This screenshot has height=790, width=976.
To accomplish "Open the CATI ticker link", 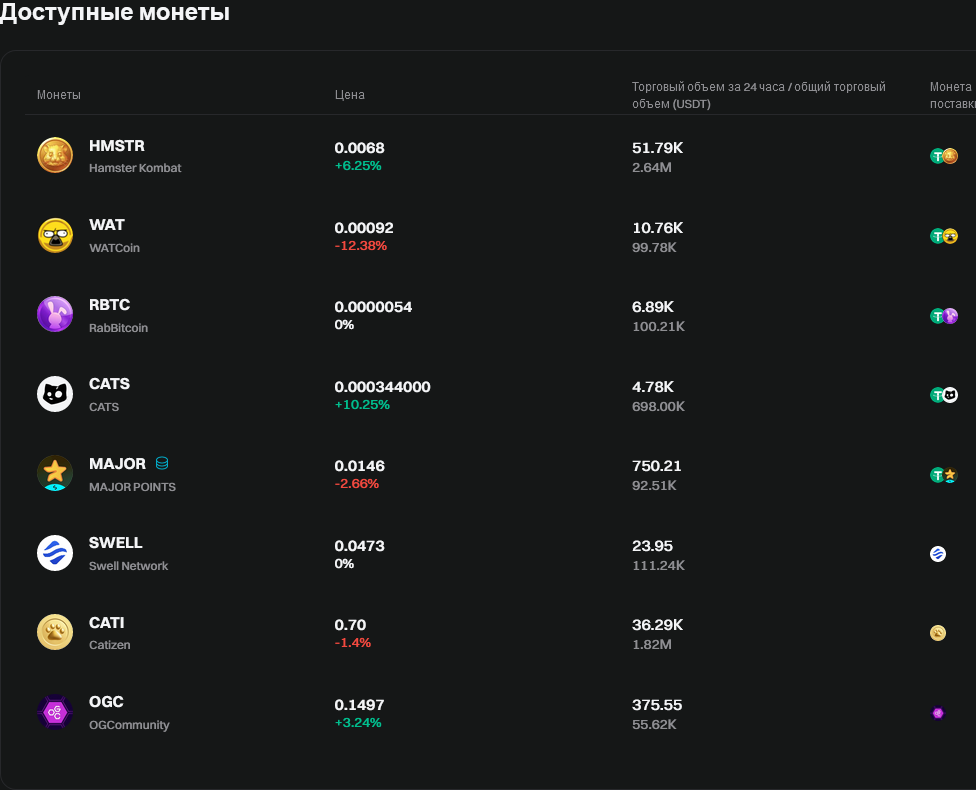I will pyautogui.click(x=107, y=623).
